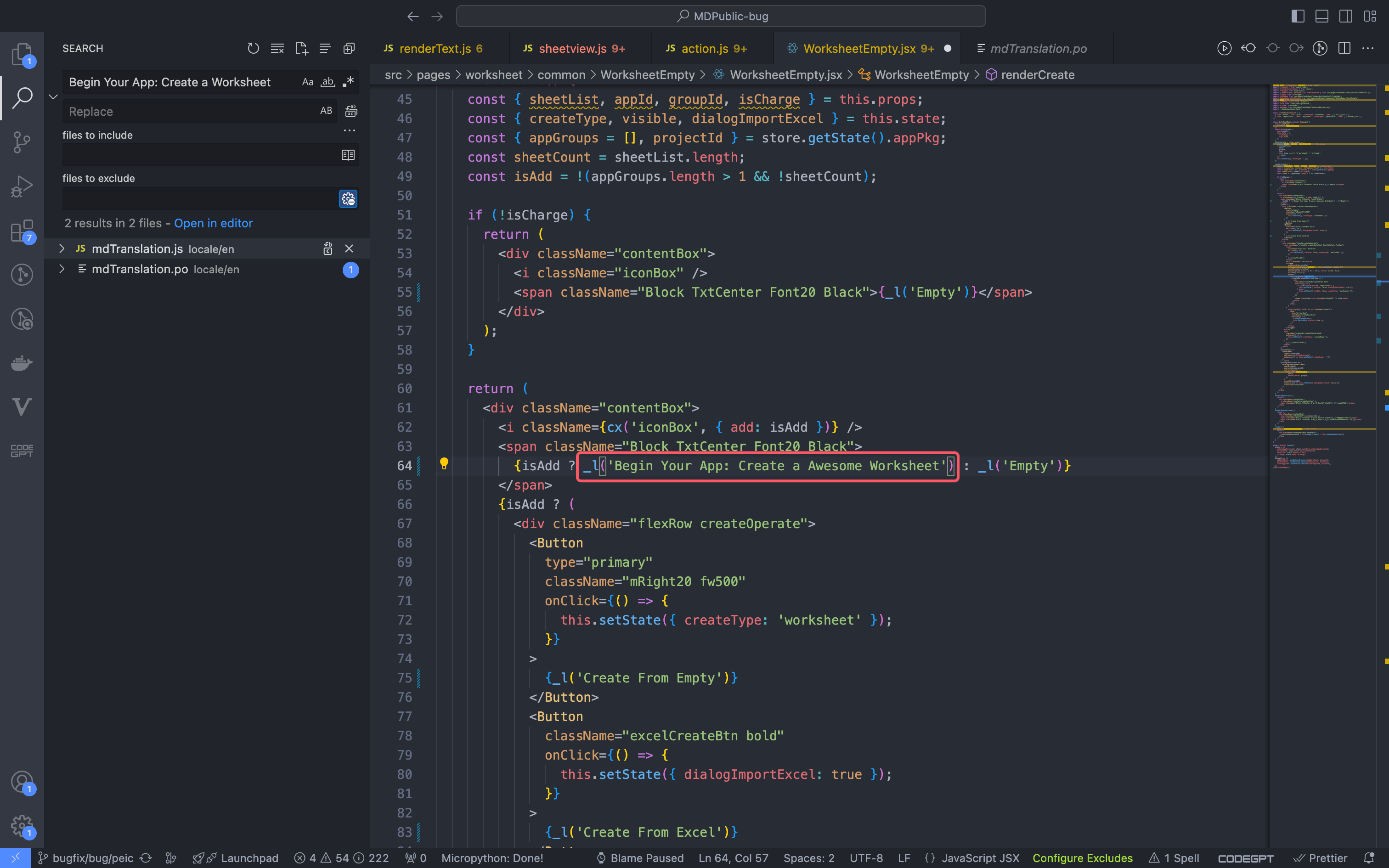The height and width of the screenshot is (868, 1389).
Task: Open notifications bell in status bar
Action: (x=1370, y=858)
